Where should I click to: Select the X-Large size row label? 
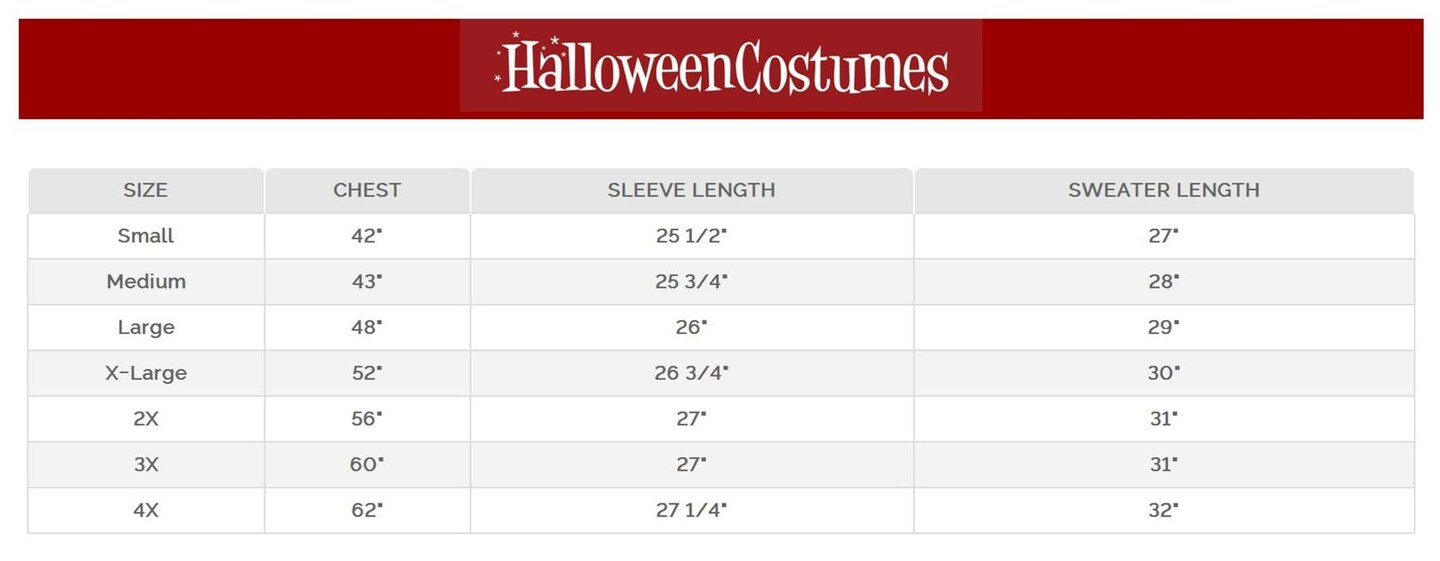(x=146, y=373)
